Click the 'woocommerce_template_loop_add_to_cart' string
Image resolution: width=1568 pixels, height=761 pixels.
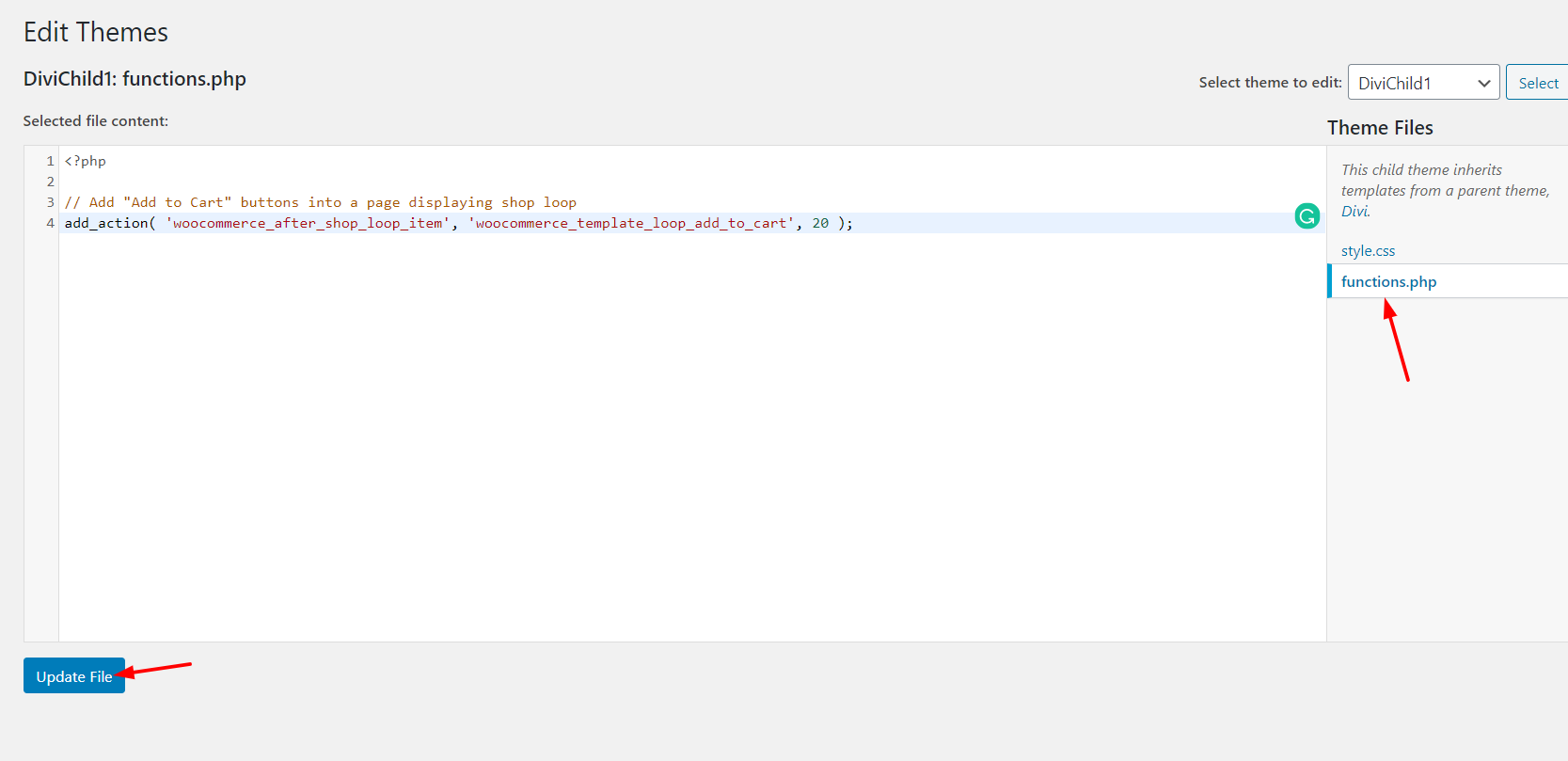(x=631, y=223)
